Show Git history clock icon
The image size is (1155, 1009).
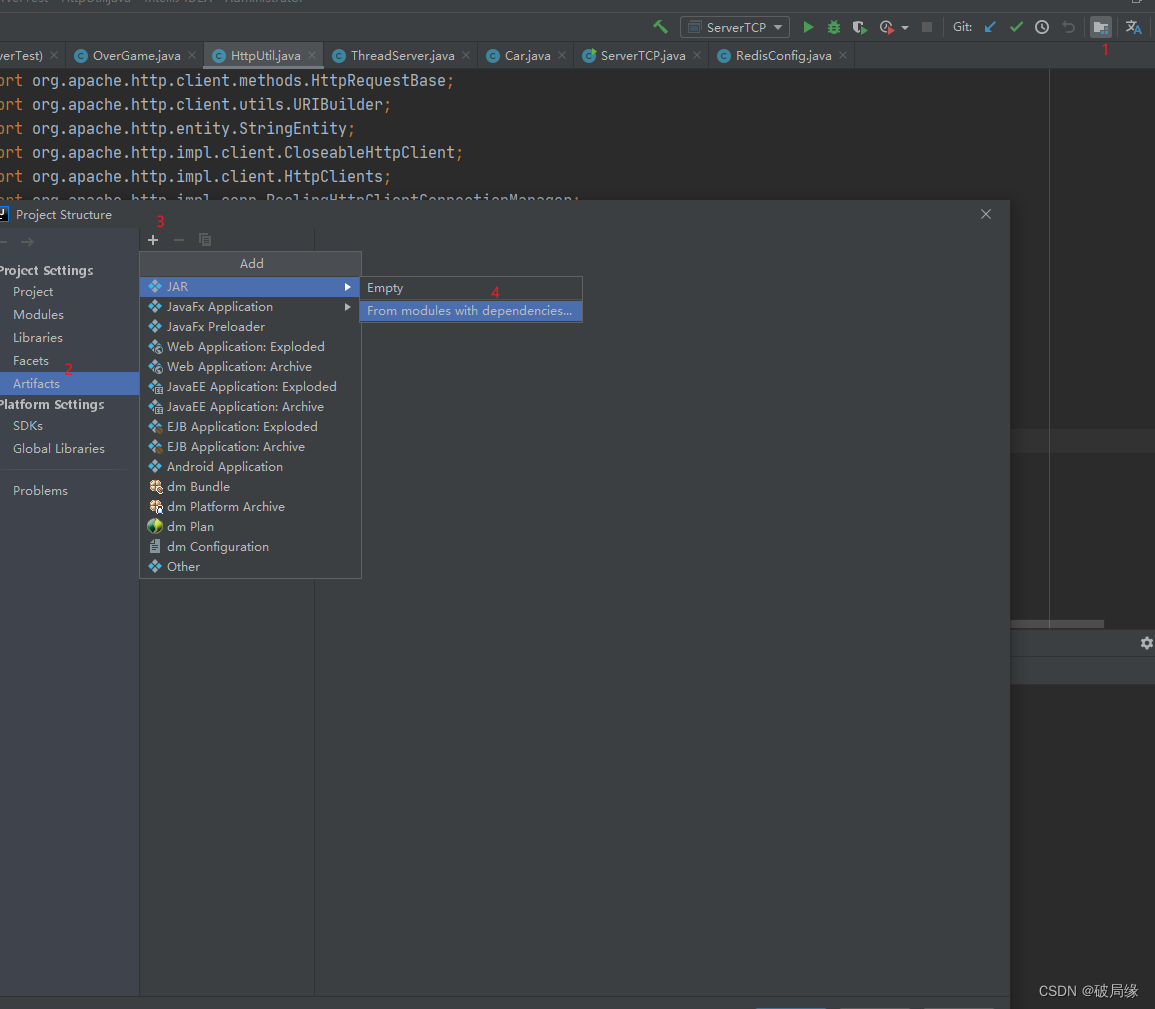[x=1042, y=27]
